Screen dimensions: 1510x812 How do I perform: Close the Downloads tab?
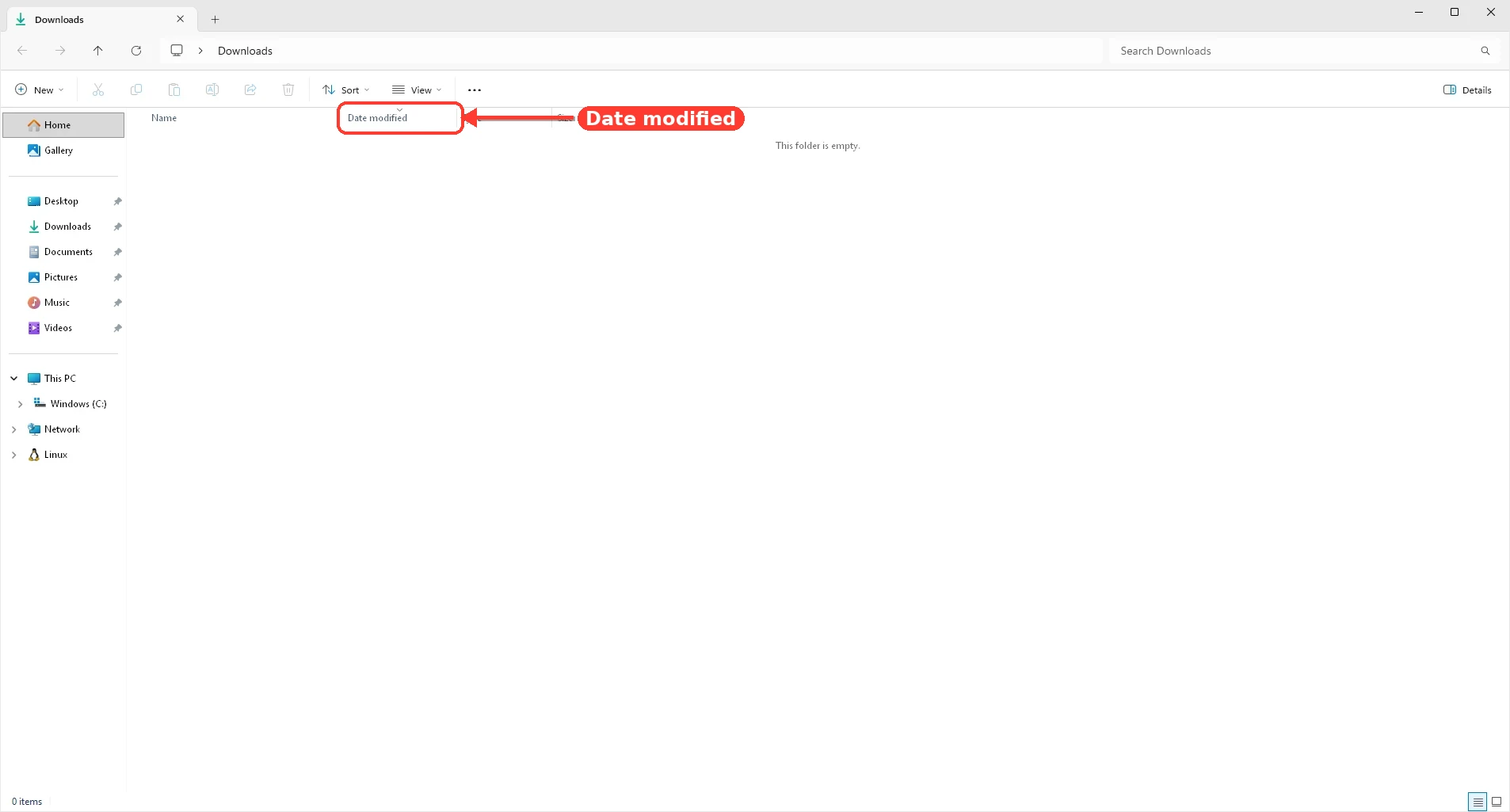(181, 19)
